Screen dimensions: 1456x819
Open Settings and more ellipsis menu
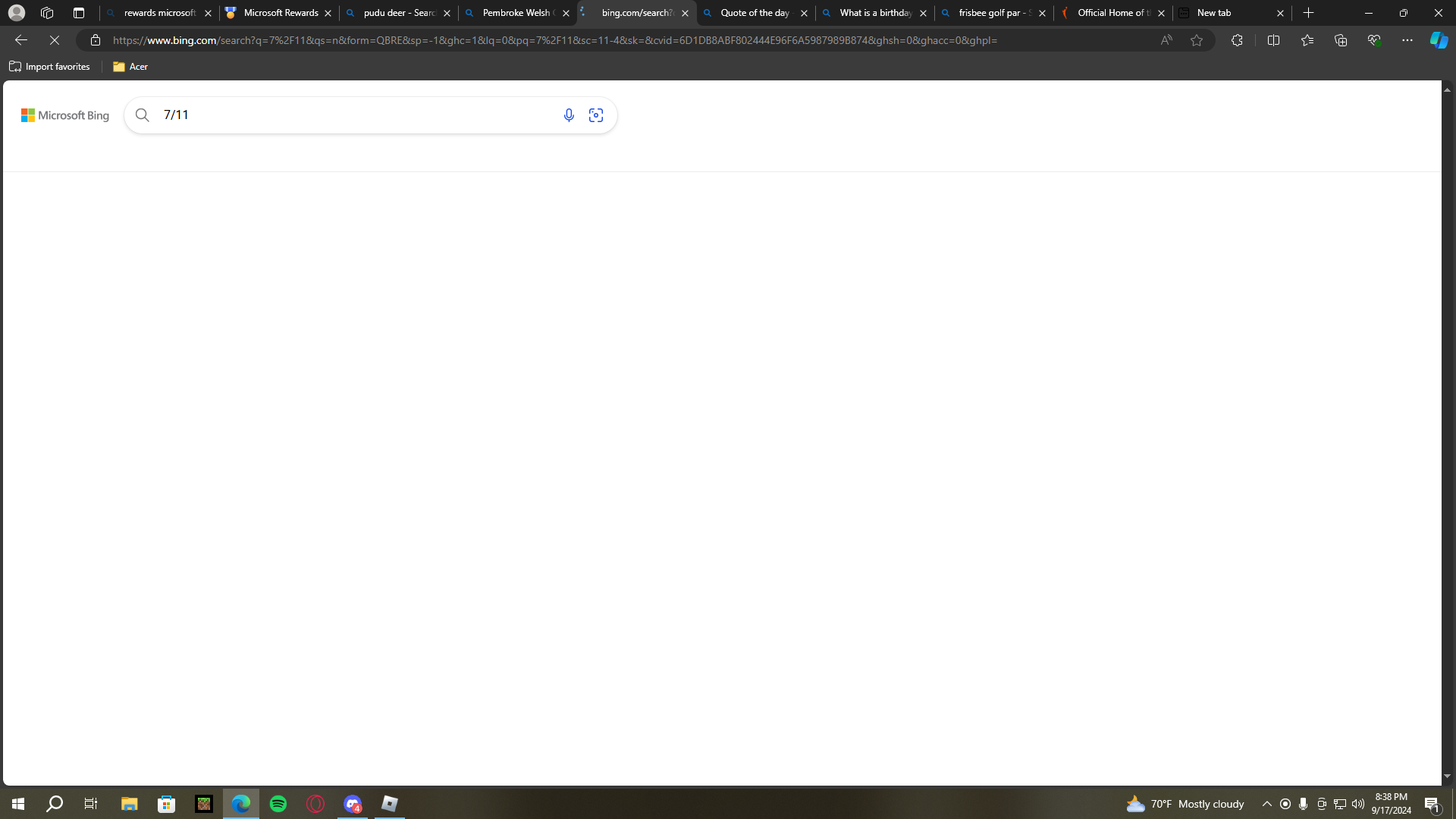[1407, 40]
